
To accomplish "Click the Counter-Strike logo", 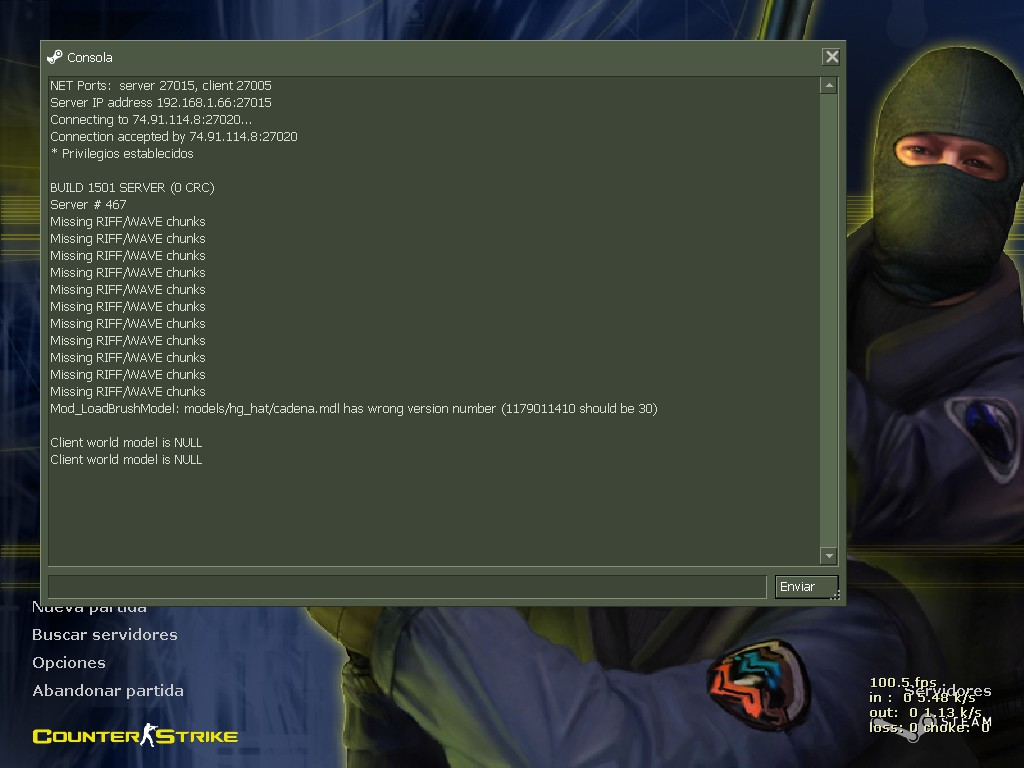I will [135, 736].
